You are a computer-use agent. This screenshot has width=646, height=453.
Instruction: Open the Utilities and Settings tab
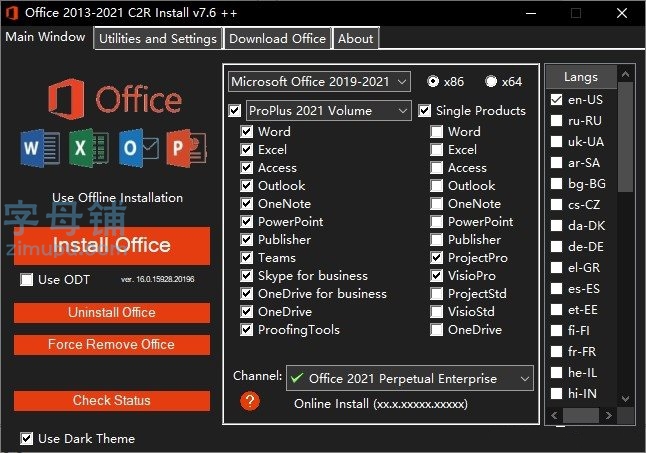pos(158,39)
